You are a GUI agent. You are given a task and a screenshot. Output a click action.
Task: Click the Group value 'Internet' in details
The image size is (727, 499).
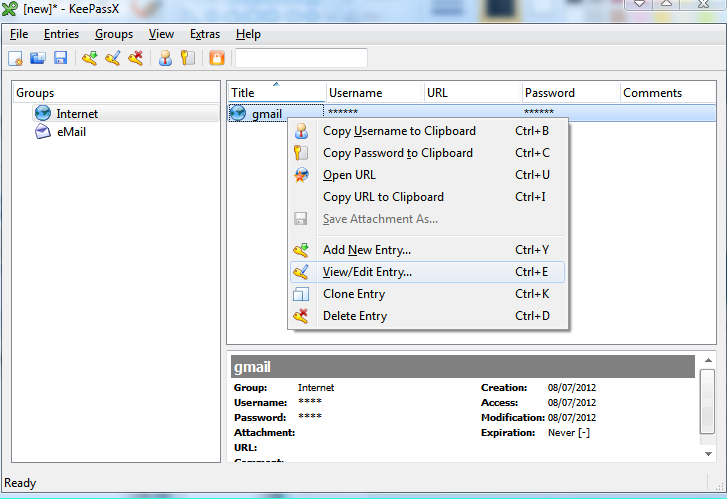tap(316, 388)
